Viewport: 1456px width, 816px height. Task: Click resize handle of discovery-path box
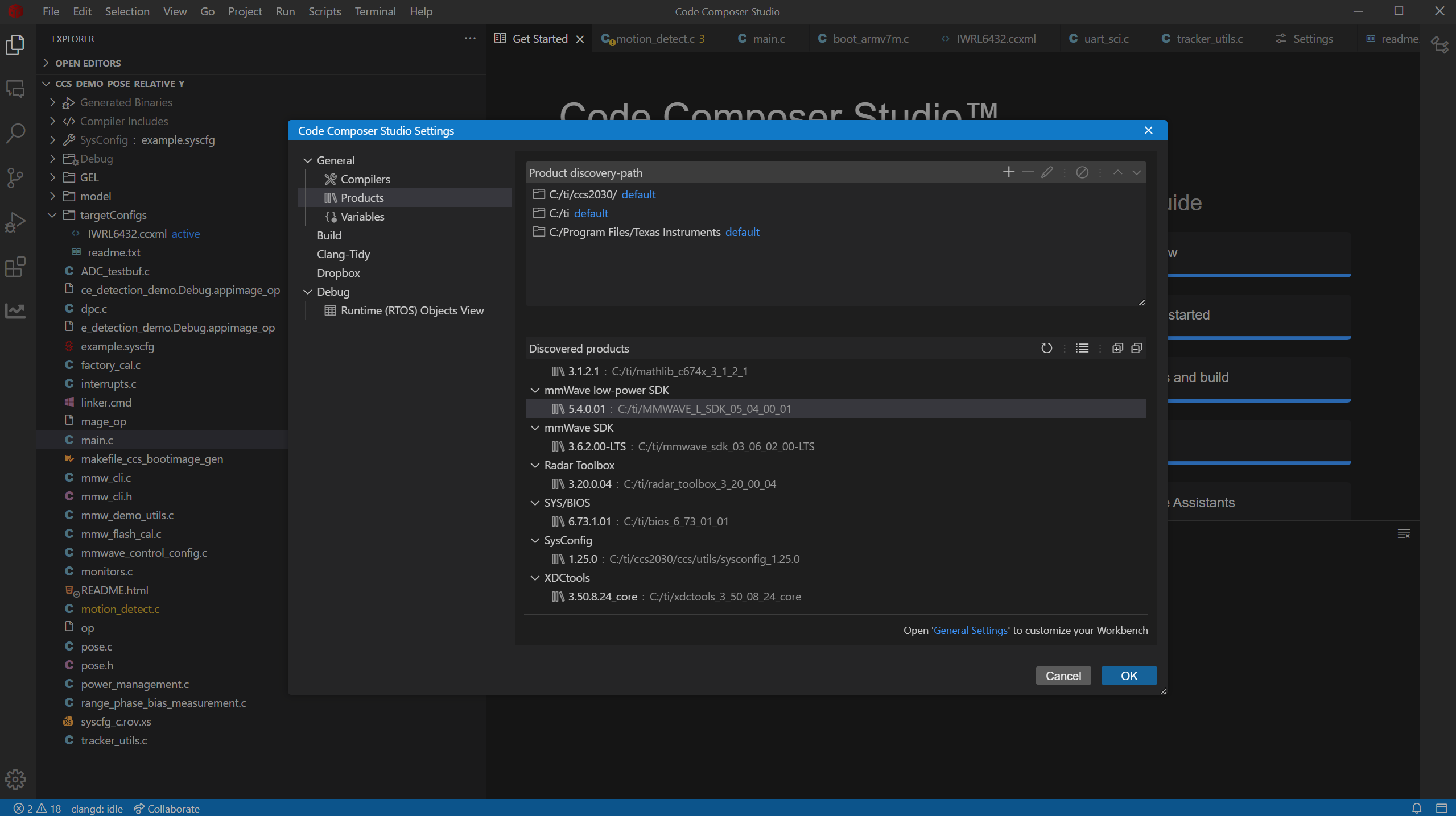tap(1141, 302)
